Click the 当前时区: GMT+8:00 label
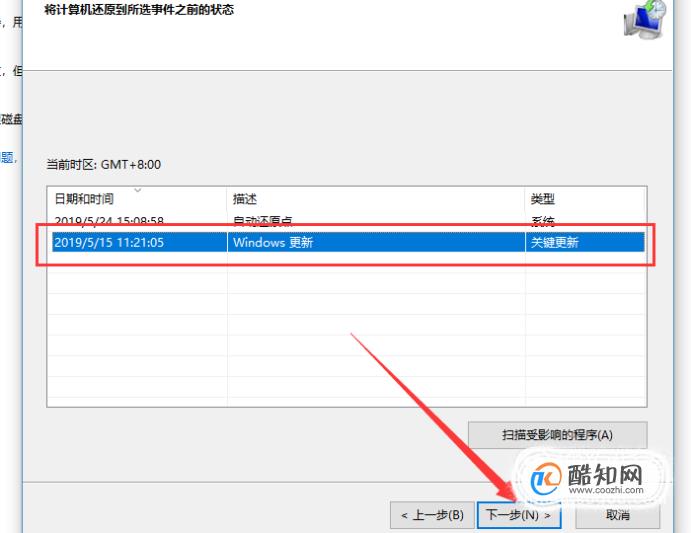Image resolution: width=691 pixels, height=533 pixels. (104, 164)
